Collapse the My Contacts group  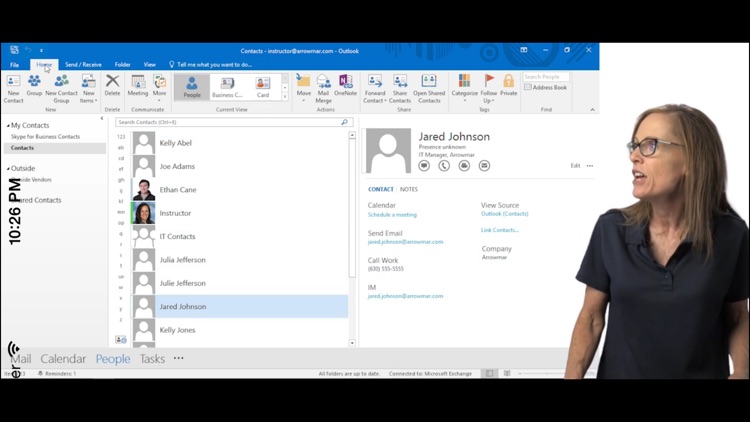[8, 125]
